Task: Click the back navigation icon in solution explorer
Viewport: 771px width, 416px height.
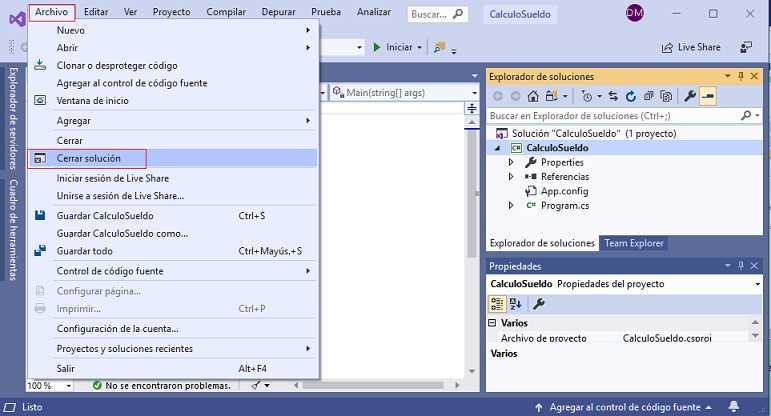Action: pyautogui.click(x=498, y=96)
